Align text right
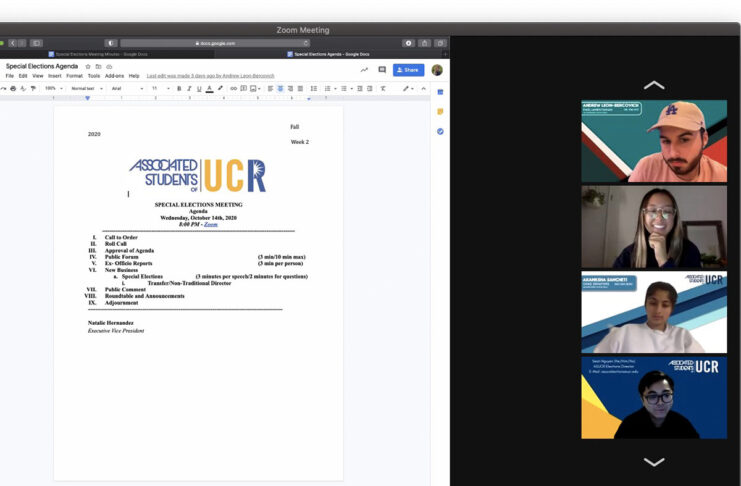The image size is (741, 486). pyautogui.click(x=290, y=88)
